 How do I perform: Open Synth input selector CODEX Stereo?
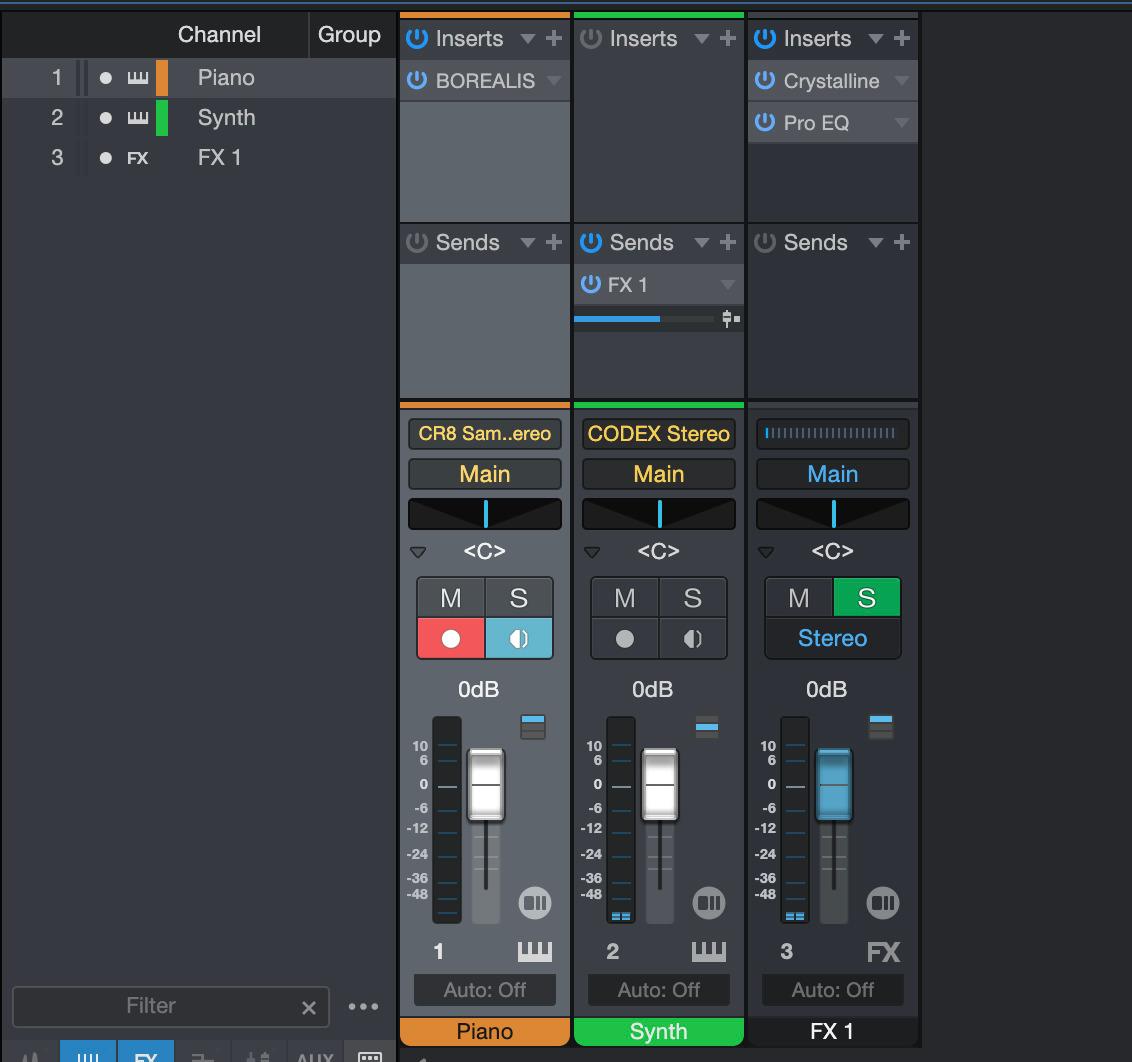tap(658, 434)
